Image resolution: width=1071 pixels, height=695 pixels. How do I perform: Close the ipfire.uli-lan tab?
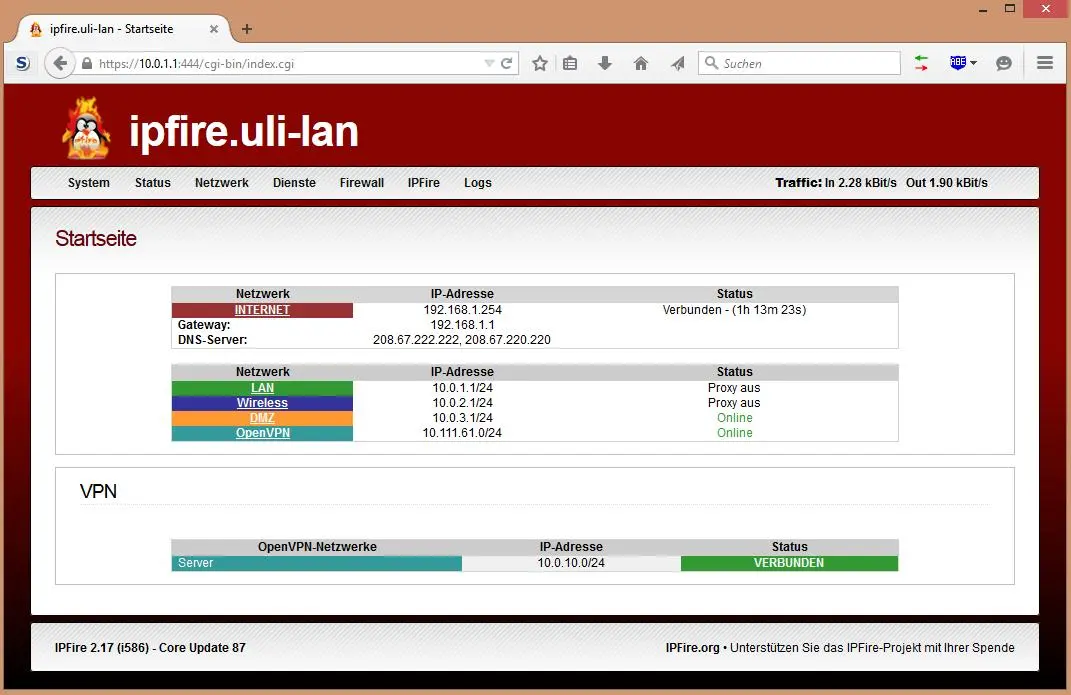[214, 29]
